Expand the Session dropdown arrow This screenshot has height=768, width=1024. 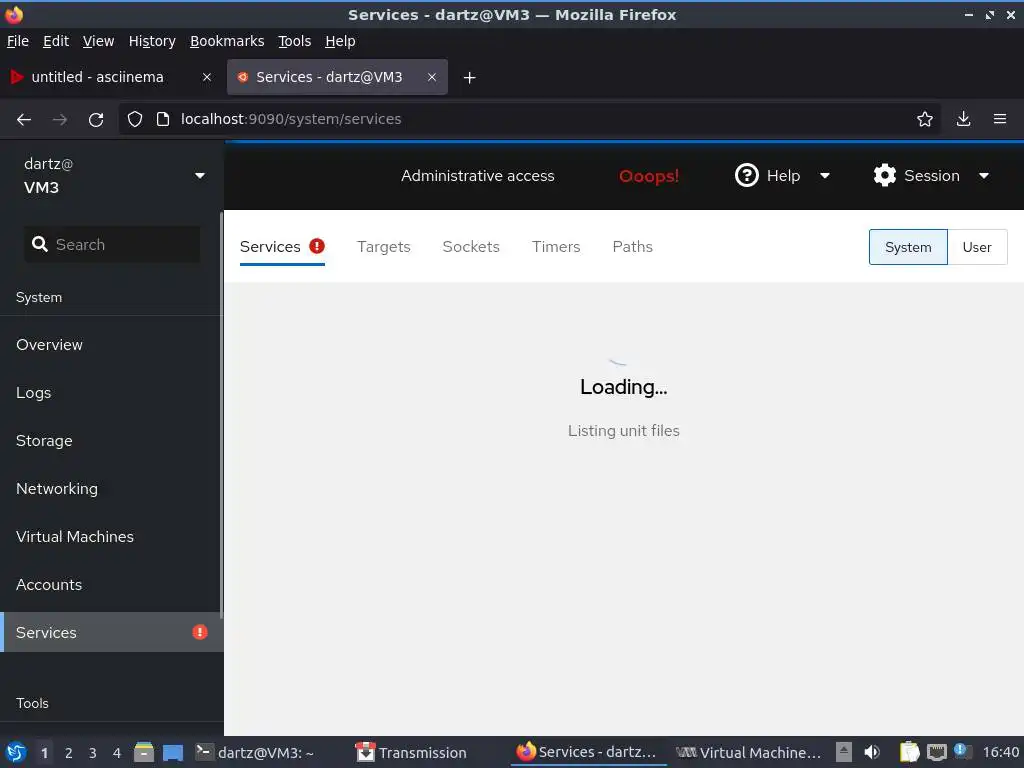[x=984, y=176]
